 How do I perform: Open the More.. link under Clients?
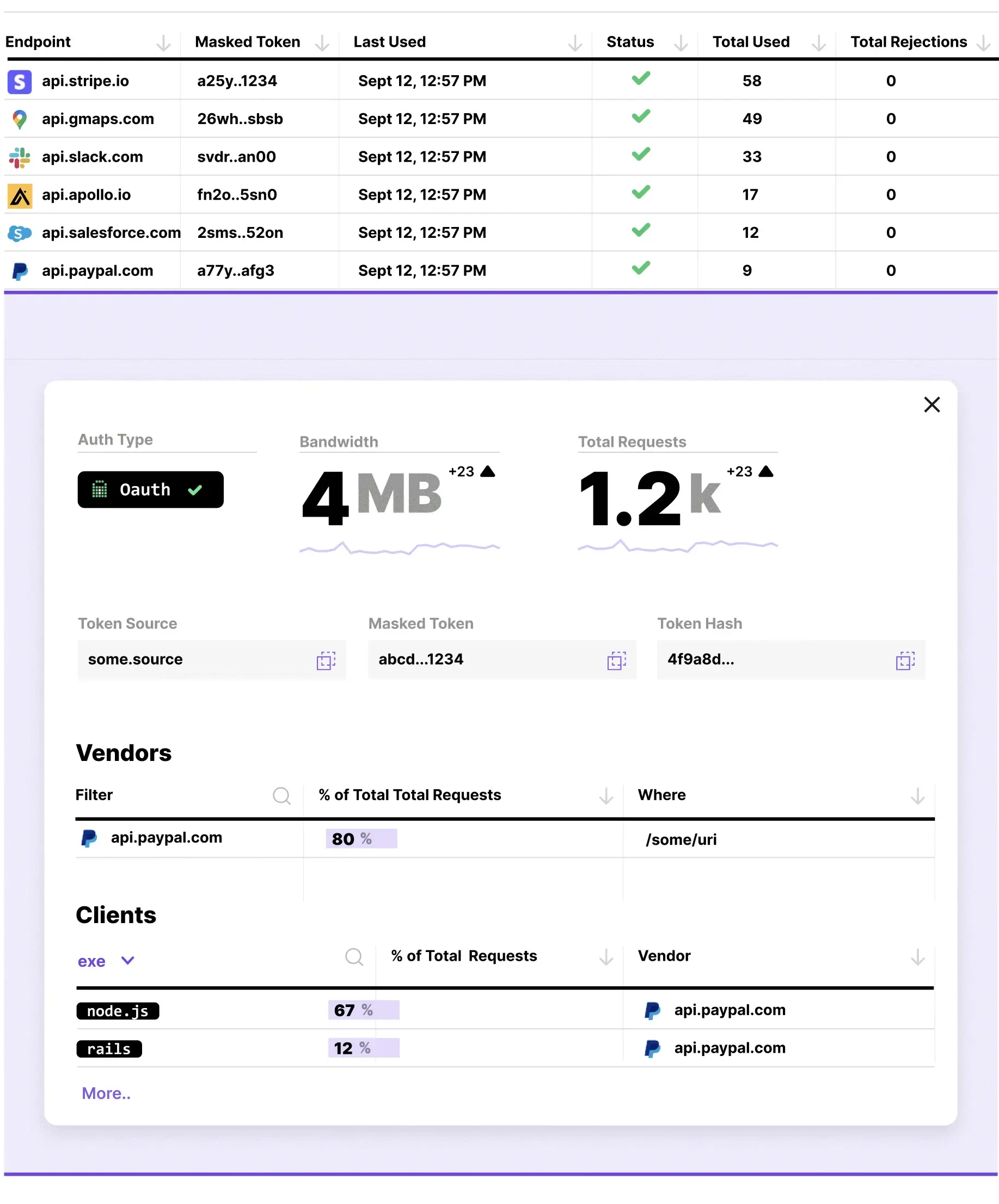click(106, 1093)
